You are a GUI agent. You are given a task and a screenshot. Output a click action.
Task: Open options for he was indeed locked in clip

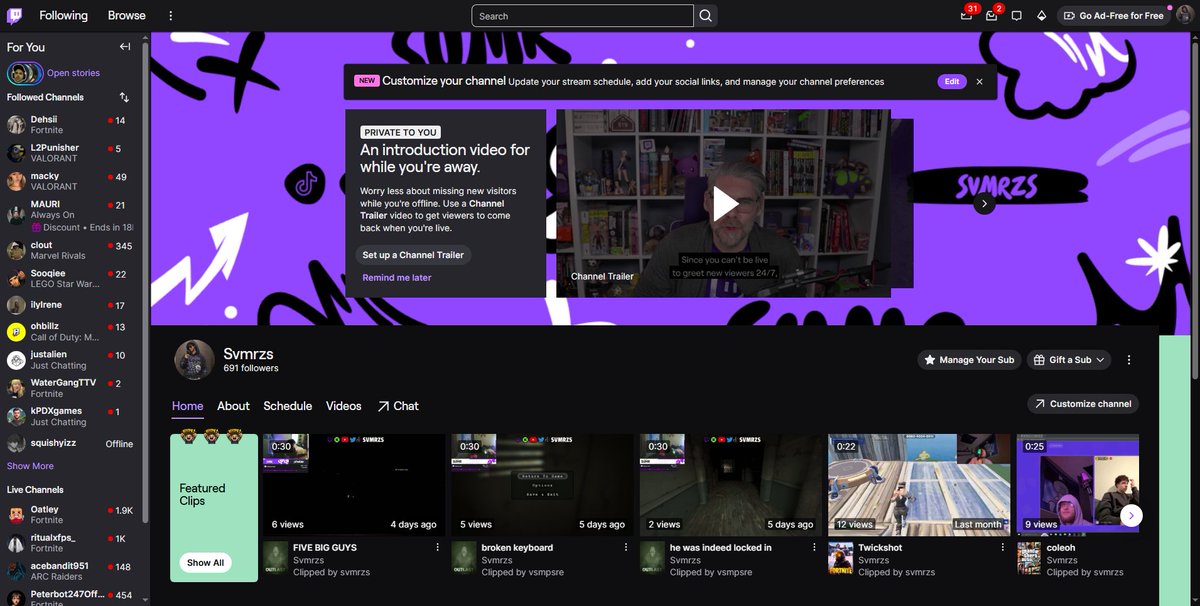[x=814, y=548]
